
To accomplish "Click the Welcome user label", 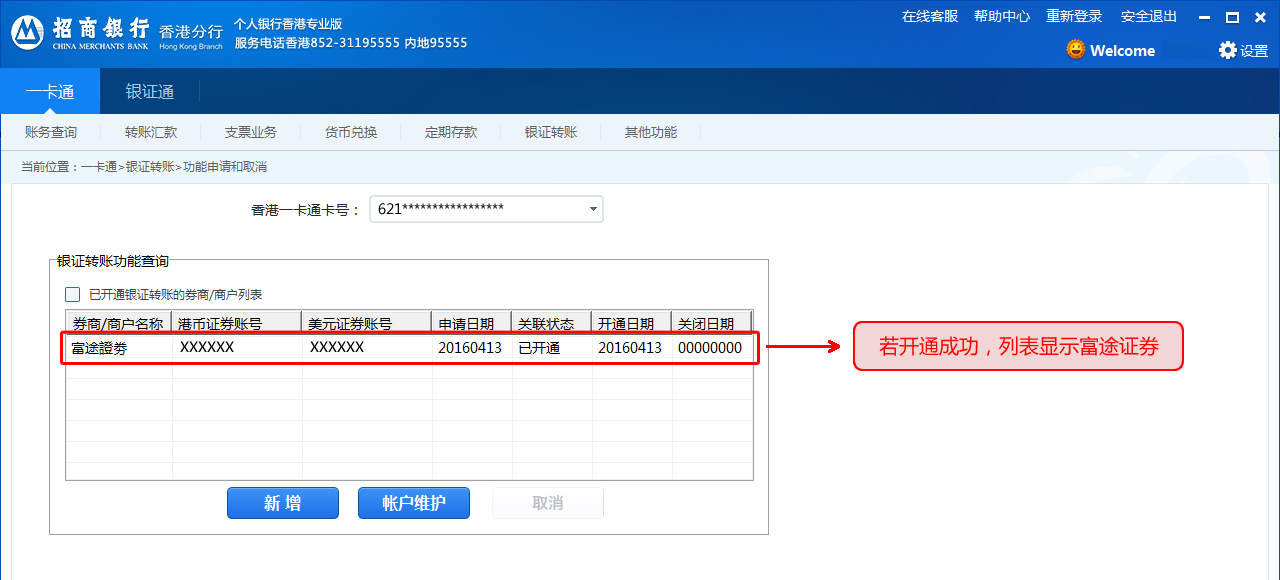I will pyautogui.click(x=1122, y=50).
